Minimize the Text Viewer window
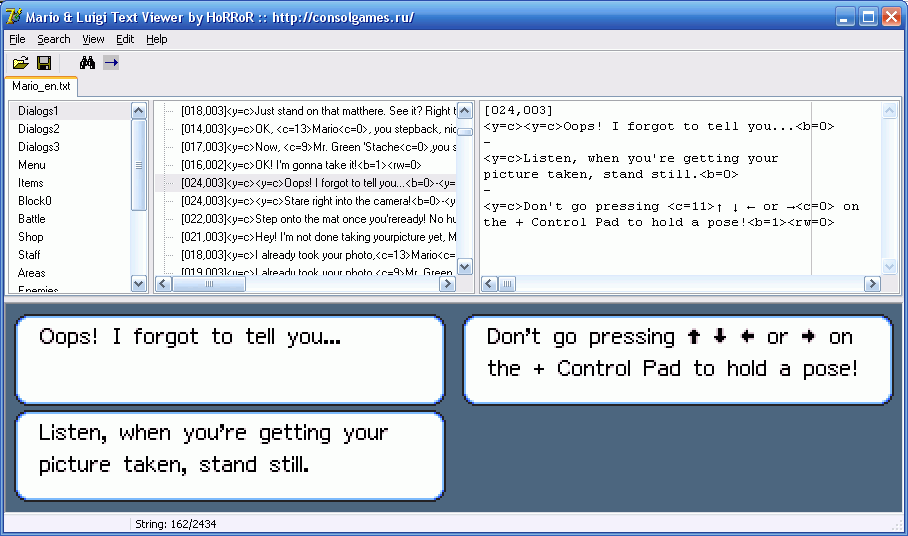 point(846,17)
